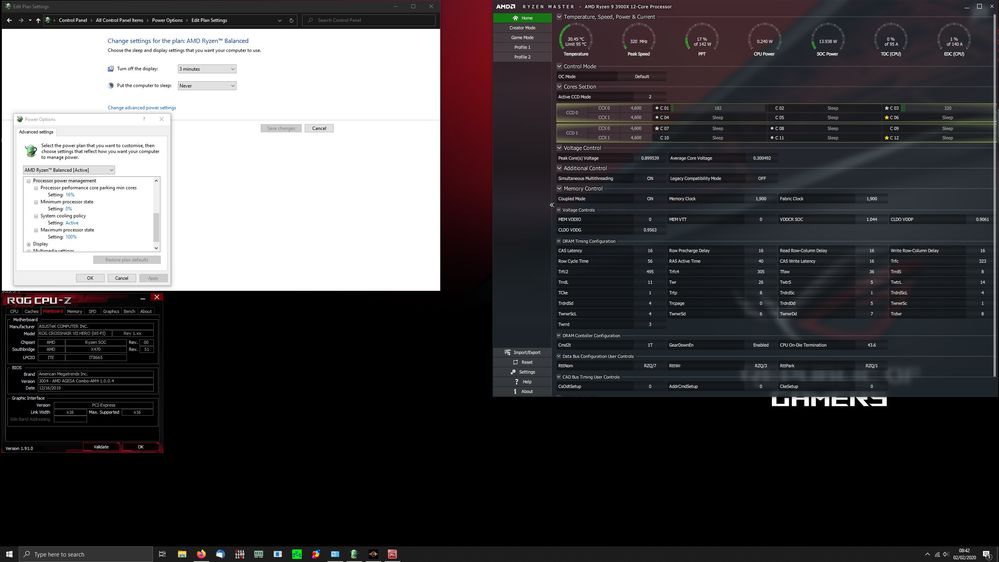The width and height of the screenshot is (999, 562).
Task: Show hidden system tray icons
Action: pos(927,554)
